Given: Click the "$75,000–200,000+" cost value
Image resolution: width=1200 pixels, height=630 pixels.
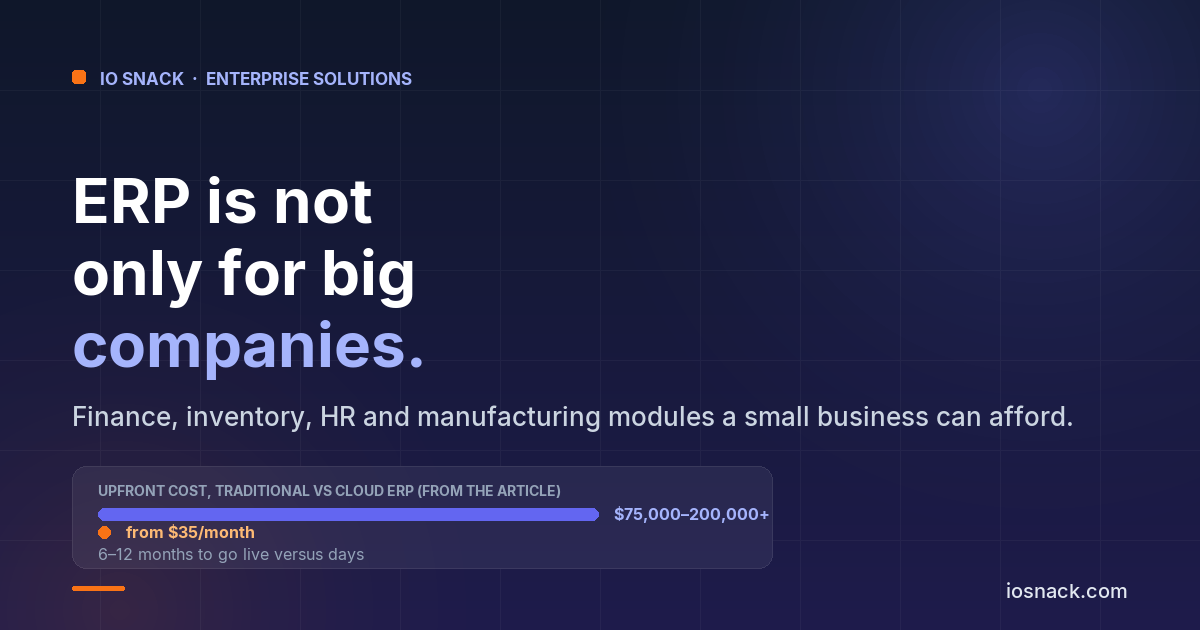Looking at the screenshot, I should (x=691, y=514).
